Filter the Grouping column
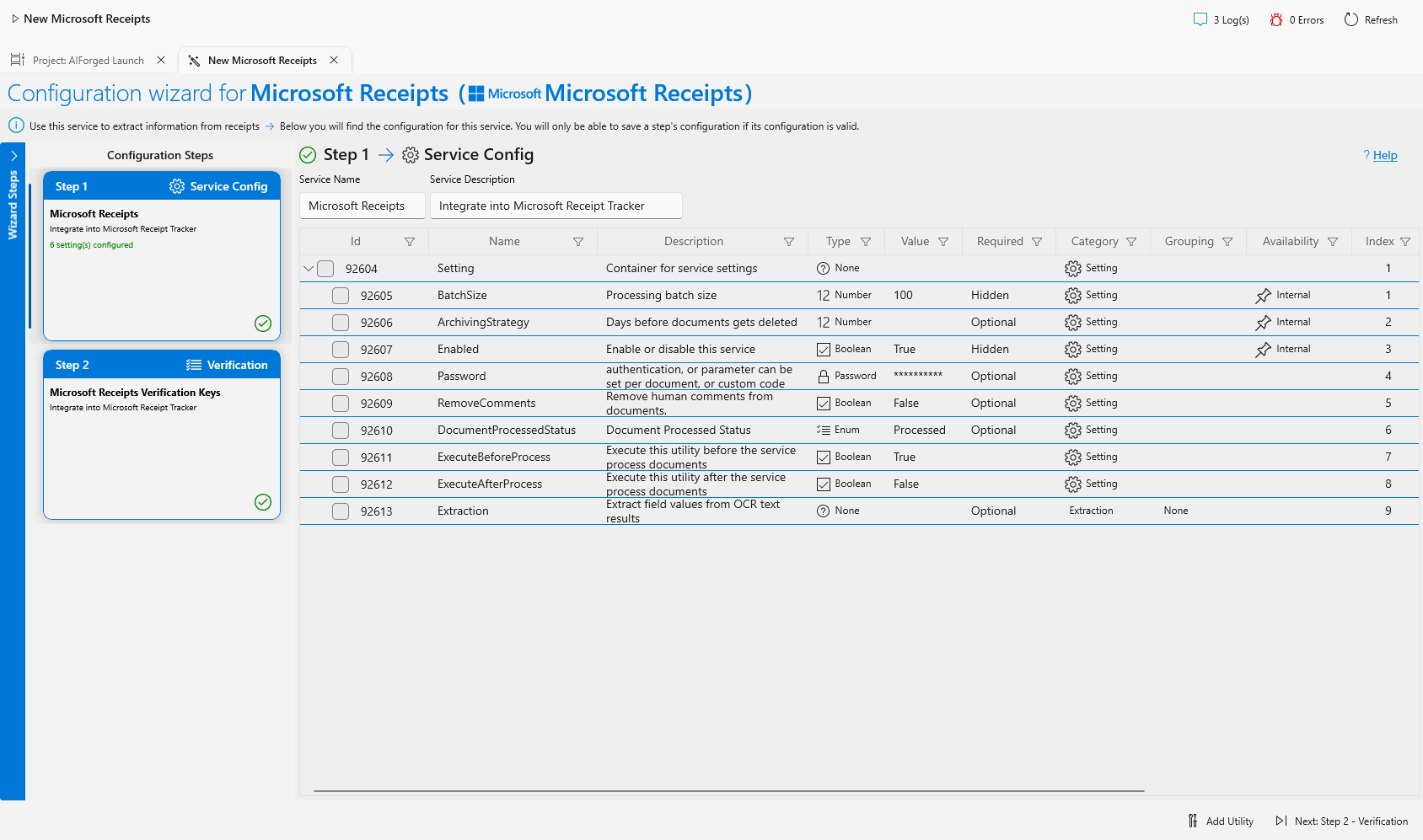Viewport: 1423px width, 840px height. (1227, 242)
